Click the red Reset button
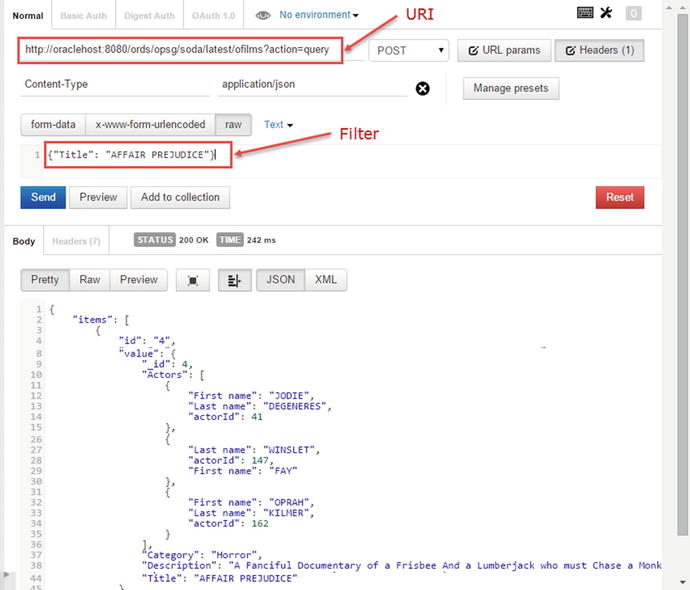 [x=620, y=197]
